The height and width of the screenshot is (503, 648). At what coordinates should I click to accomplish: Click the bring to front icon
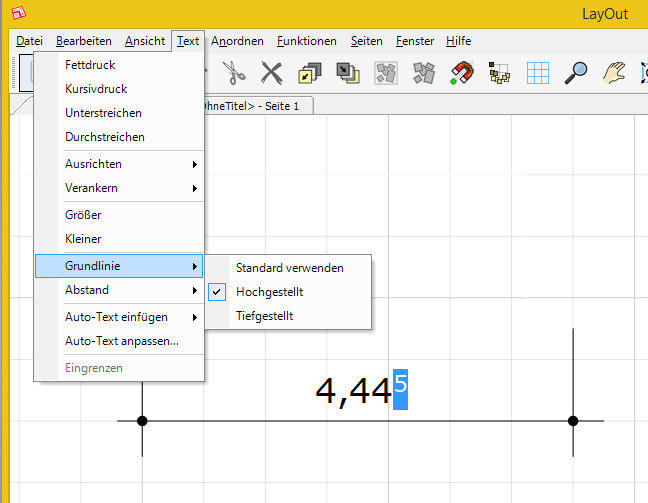(309, 72)
